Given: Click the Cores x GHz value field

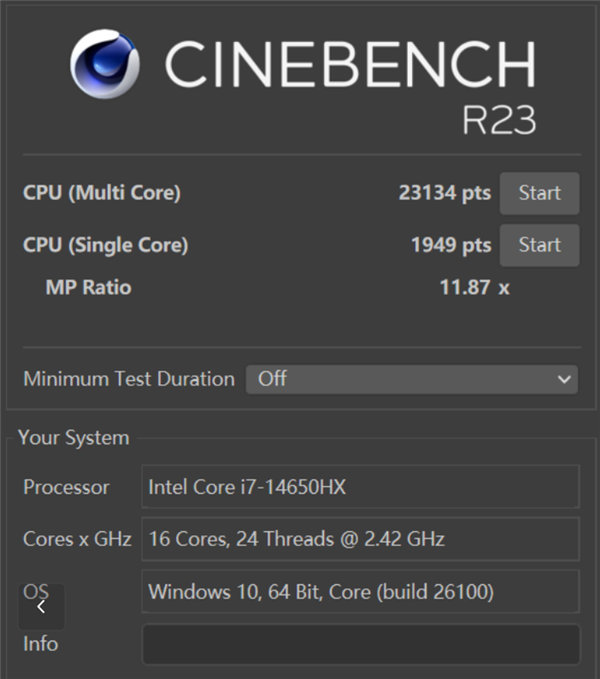Looking at the screenshot, I should point(360,539).
